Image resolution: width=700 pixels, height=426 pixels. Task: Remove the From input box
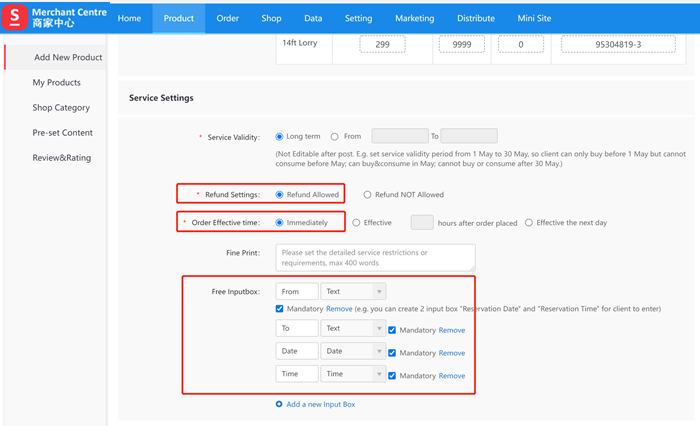(x=339, y=309)
